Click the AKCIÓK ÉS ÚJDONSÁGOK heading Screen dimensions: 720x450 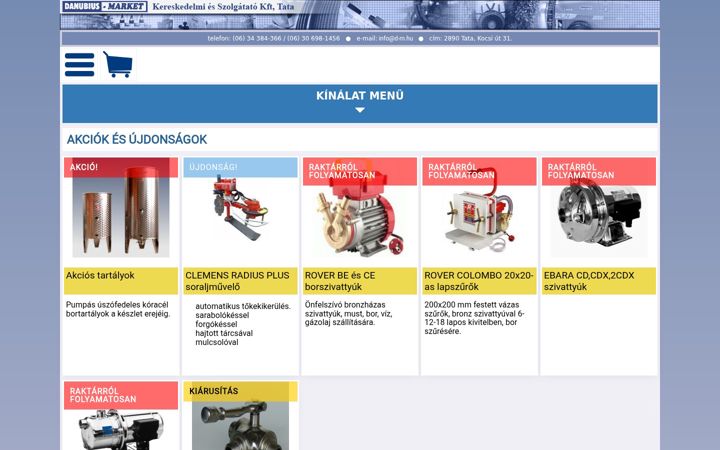(x=137, y=139)
